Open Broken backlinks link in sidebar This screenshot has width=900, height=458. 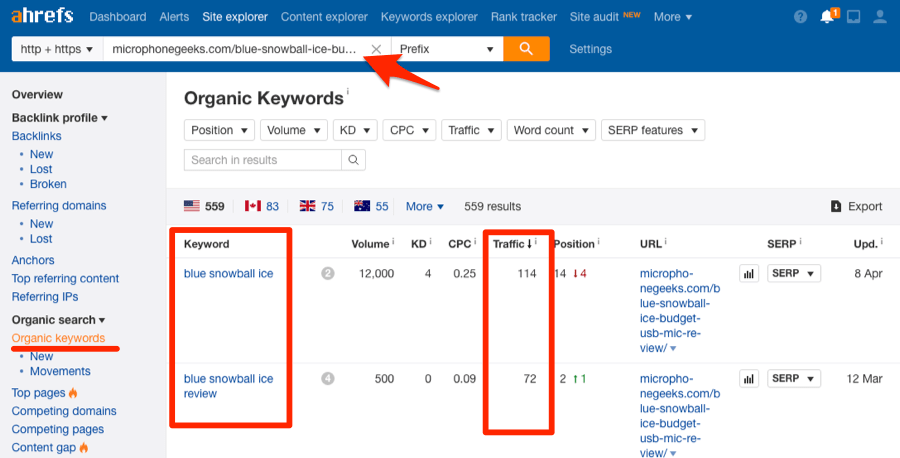click(x=48, y=184)
